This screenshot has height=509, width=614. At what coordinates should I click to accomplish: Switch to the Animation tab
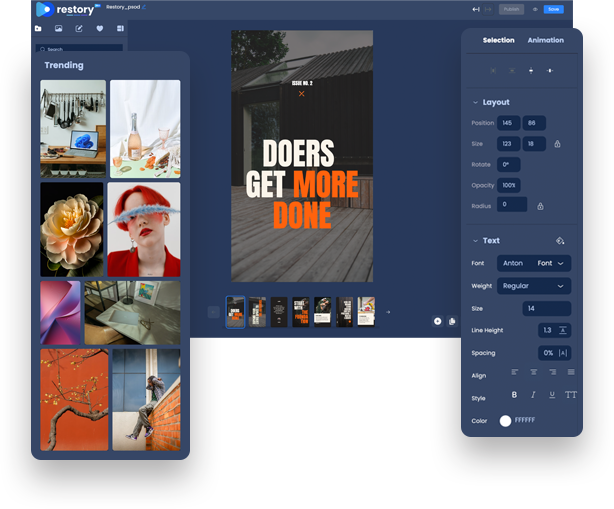(x=545, y=41)
